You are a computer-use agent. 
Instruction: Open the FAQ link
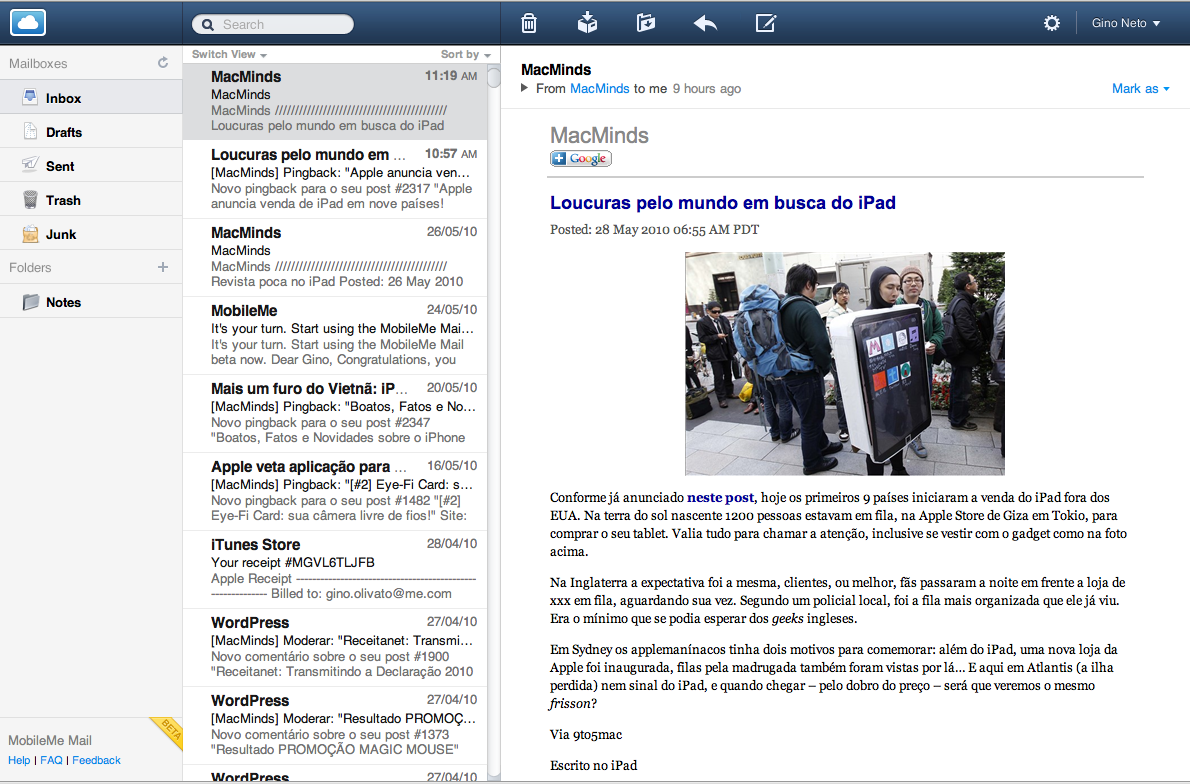(x=52, y=760)
